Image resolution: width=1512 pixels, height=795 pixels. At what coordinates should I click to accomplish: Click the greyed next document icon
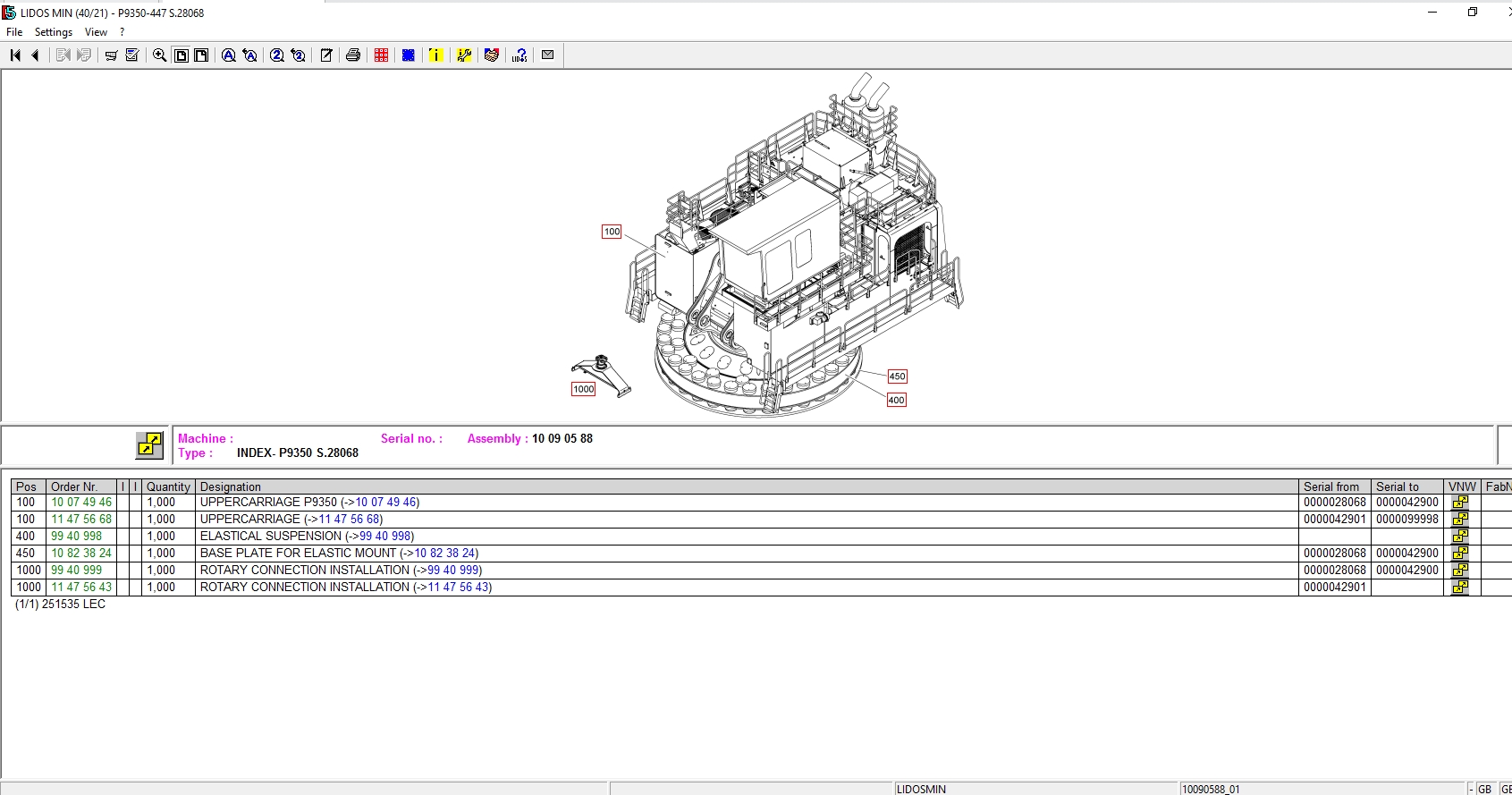click(84, 55)
